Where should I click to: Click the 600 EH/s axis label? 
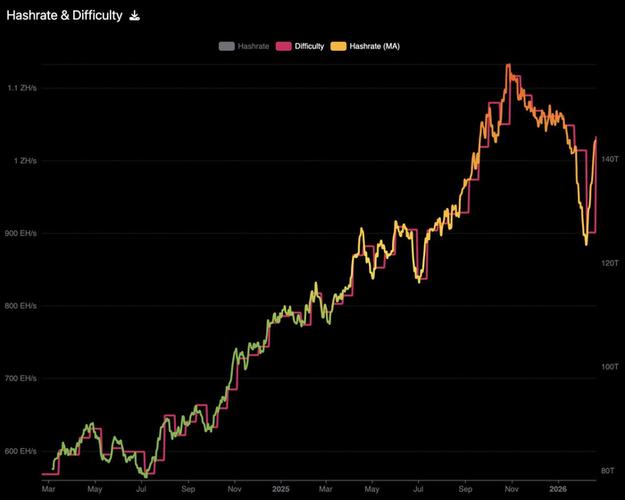[20, 451]
